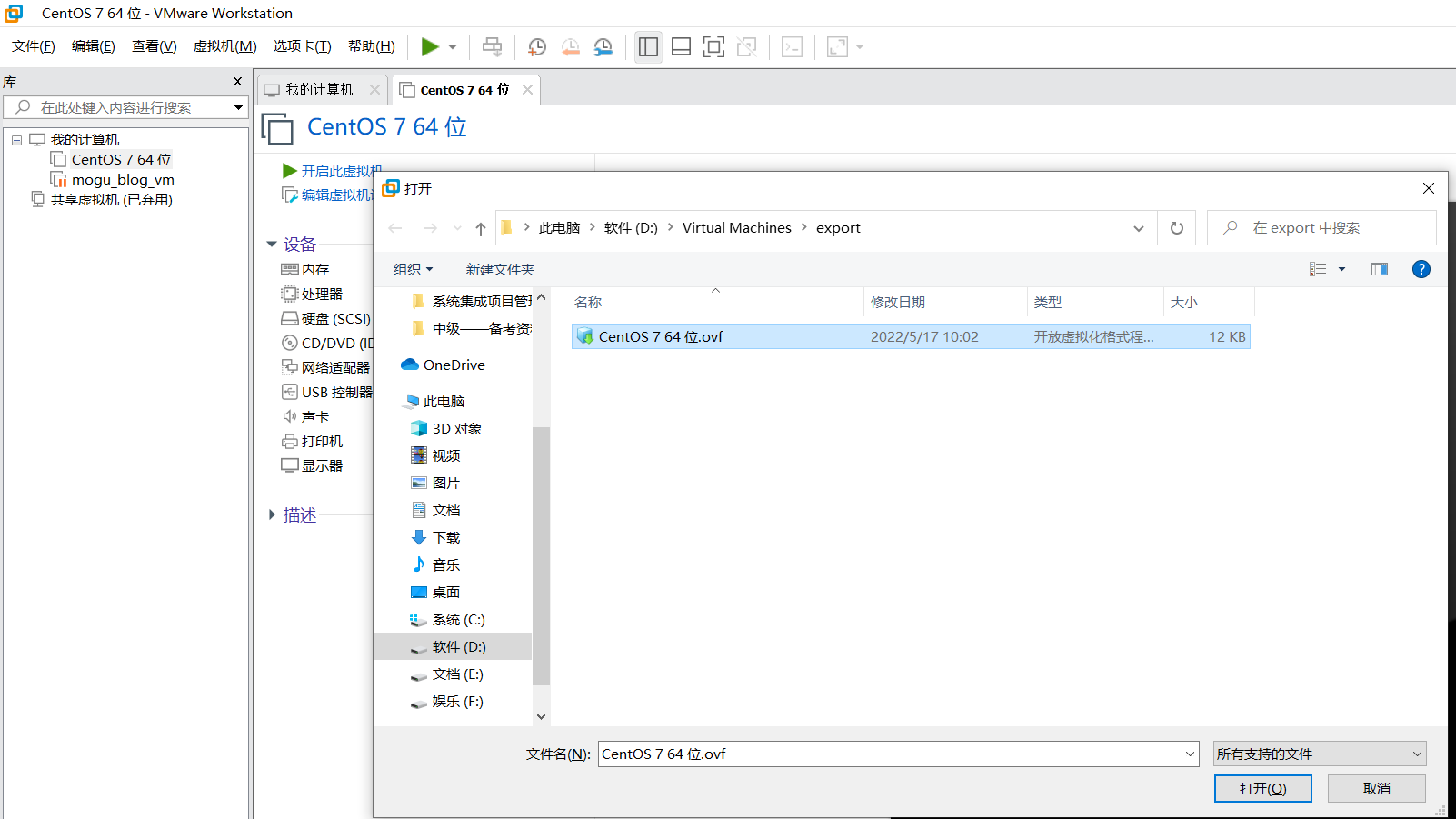Collapse the 我的计算机 tree node
Viewport: 1456px width, 819px height.
pos(16,140)
